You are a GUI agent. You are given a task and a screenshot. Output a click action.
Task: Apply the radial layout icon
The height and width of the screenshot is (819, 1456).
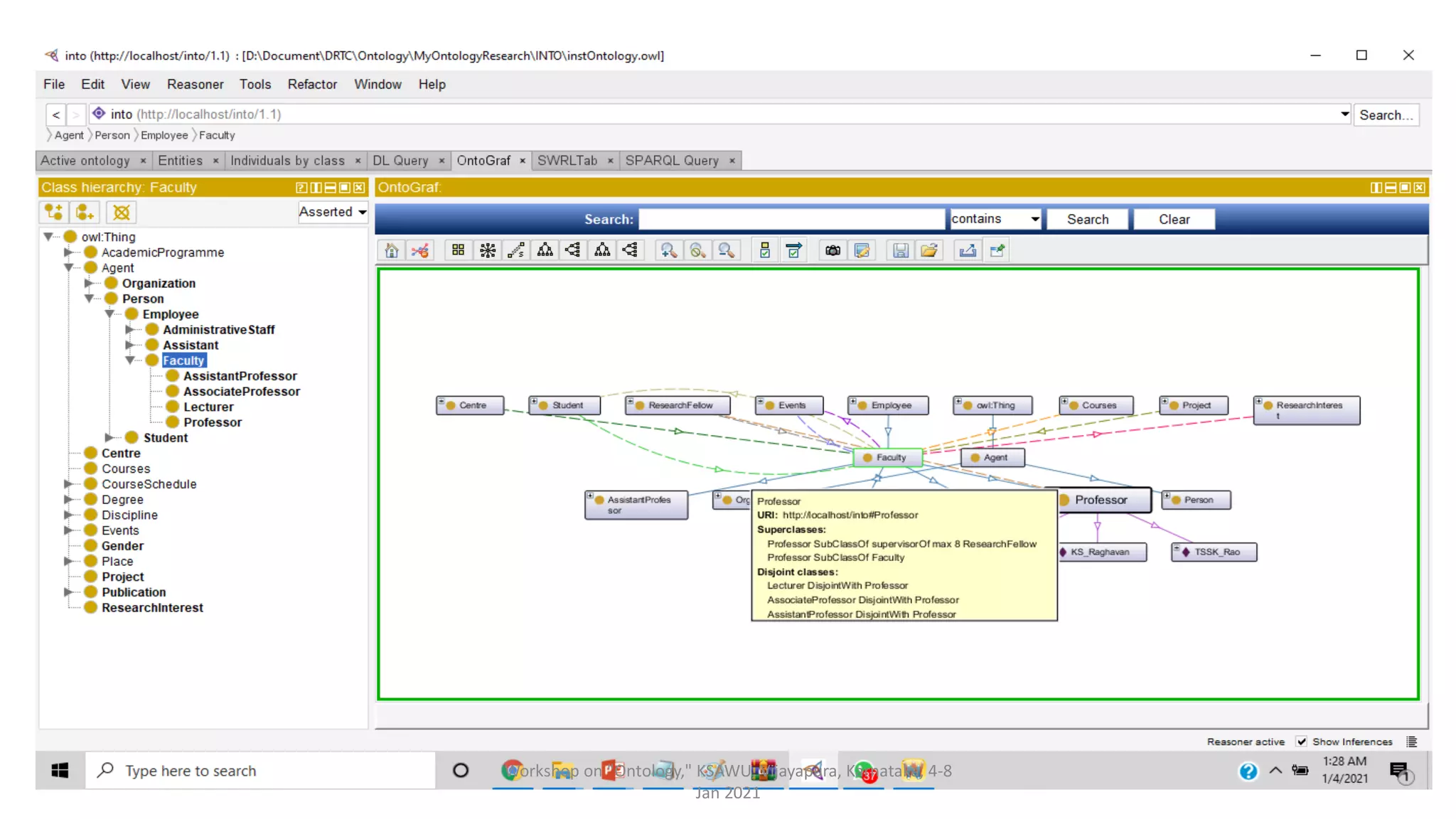pos(488,250)
